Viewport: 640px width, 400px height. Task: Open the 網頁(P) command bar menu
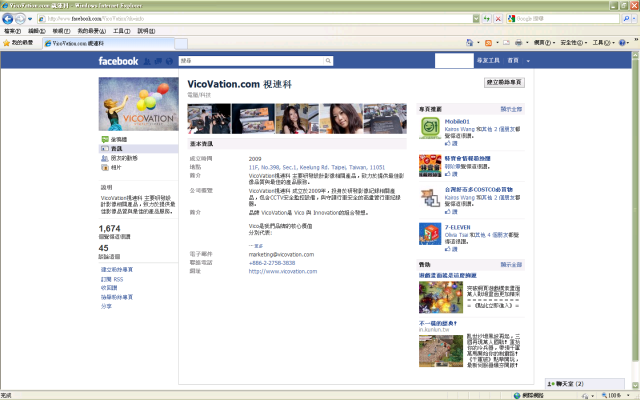coord(544,42)
